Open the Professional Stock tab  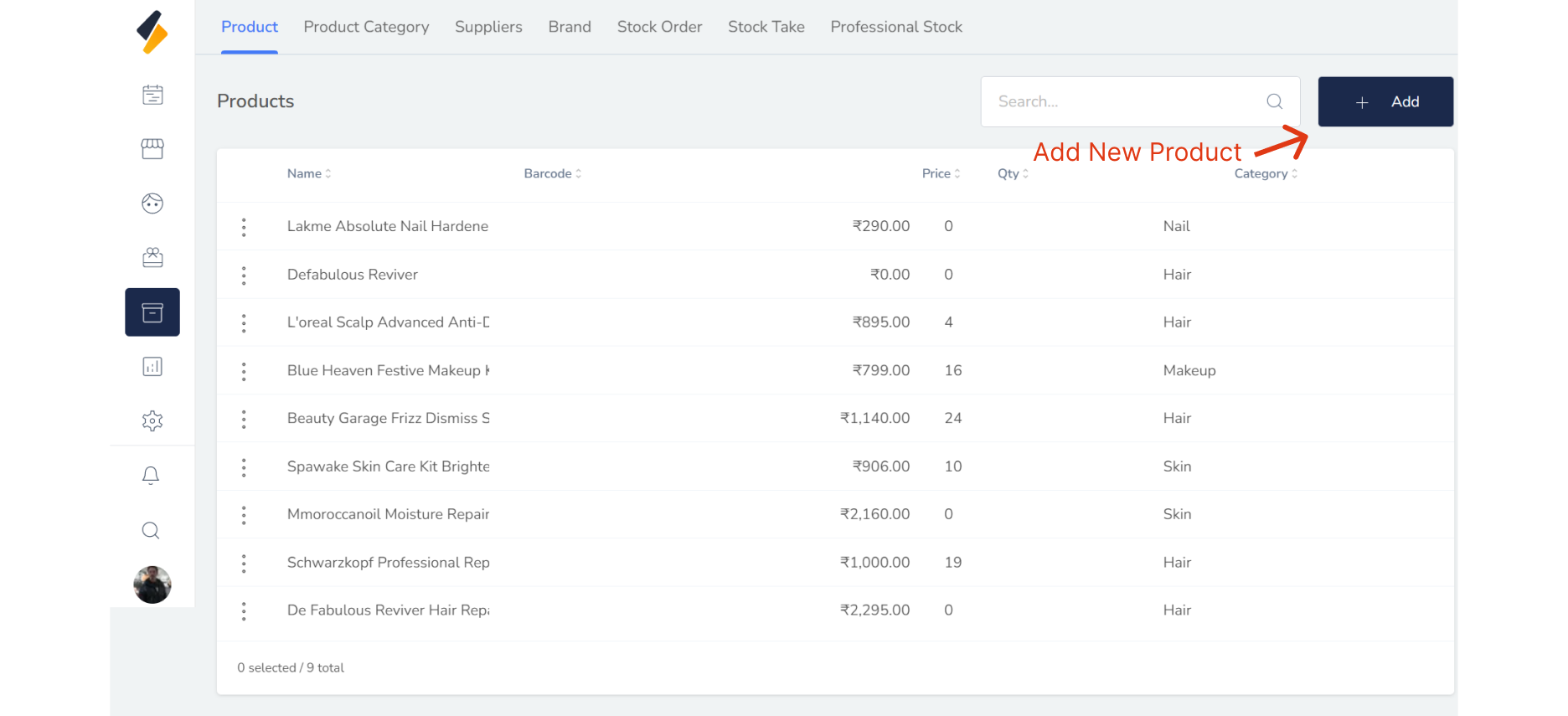896,27
